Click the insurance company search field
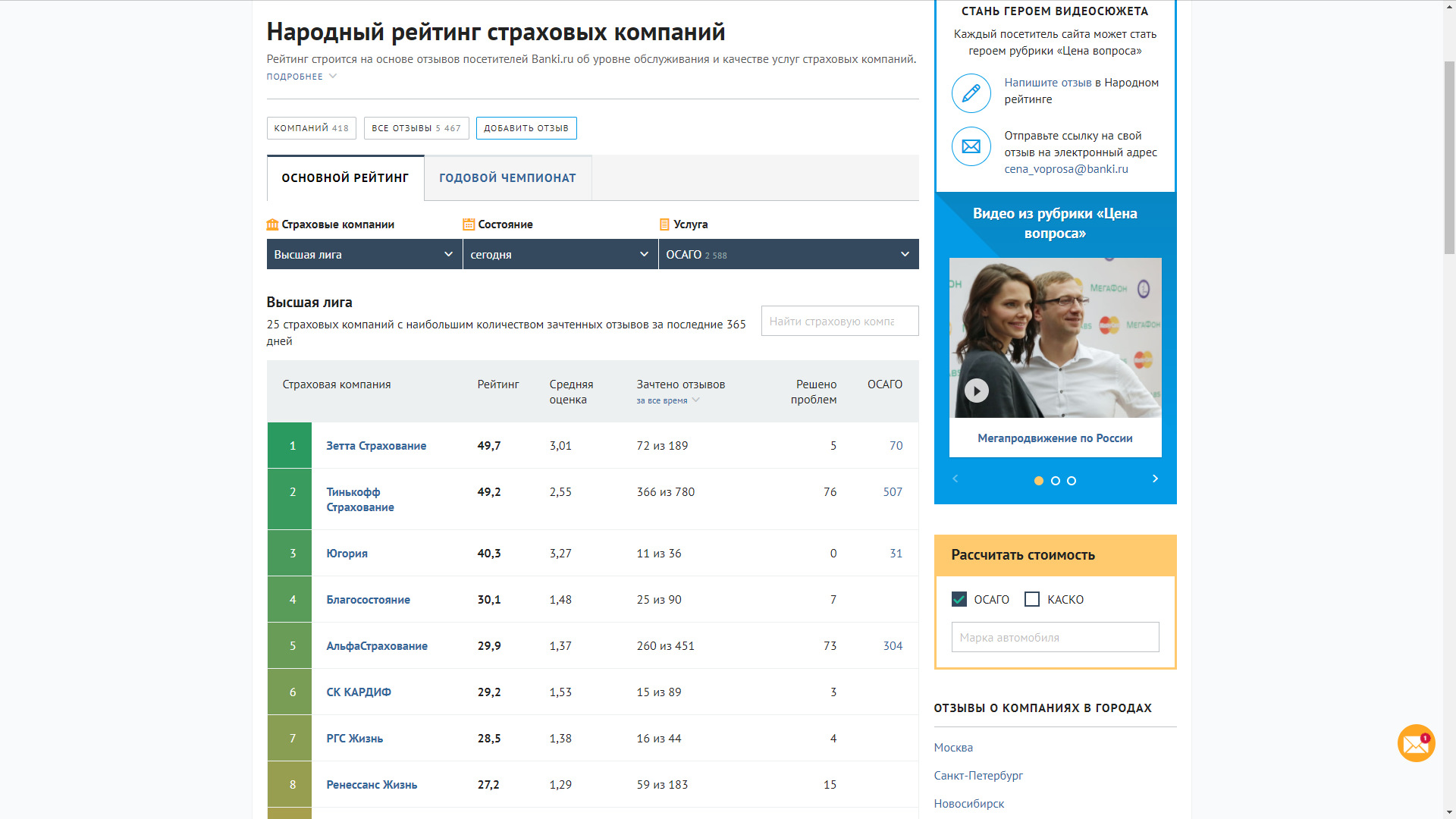The image size is (1456, 819). pyautogui.click(x=839, y=321)
